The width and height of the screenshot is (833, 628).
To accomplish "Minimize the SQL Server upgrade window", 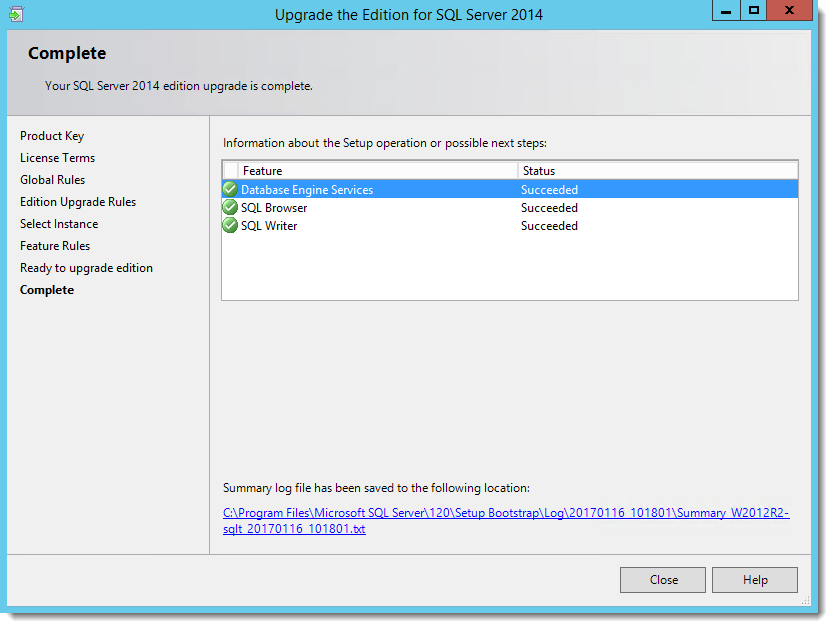I will pyautogui.click(x=726, y=11).
